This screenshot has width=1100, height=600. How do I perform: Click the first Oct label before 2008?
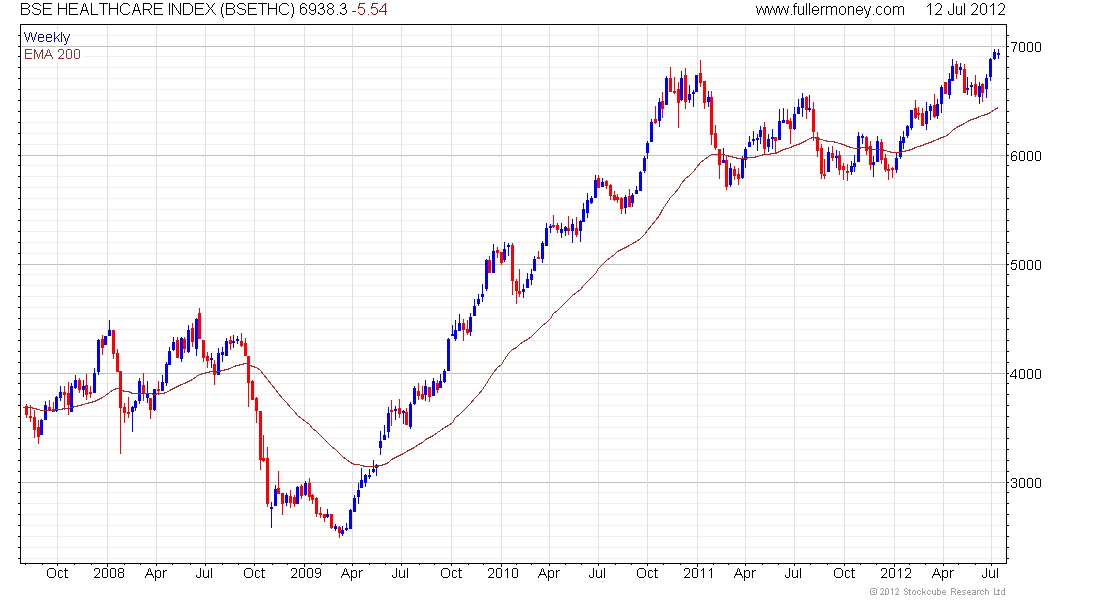coord(57,573)
